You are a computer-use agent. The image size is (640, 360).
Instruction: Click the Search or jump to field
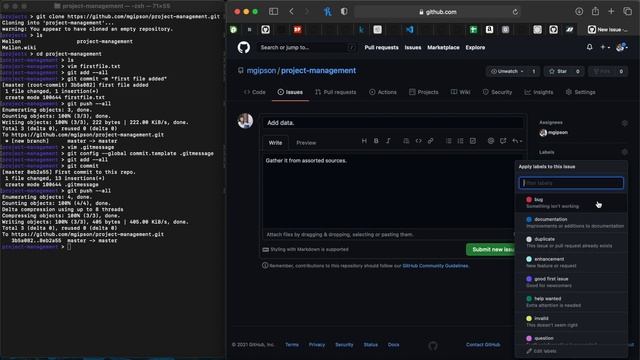pos(308,47)
